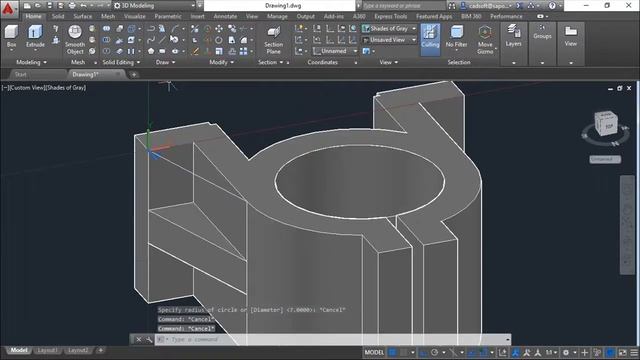This screenshot has height=360, width=640.
Task: Click the Section Plane tool
Action: point(273,40)
